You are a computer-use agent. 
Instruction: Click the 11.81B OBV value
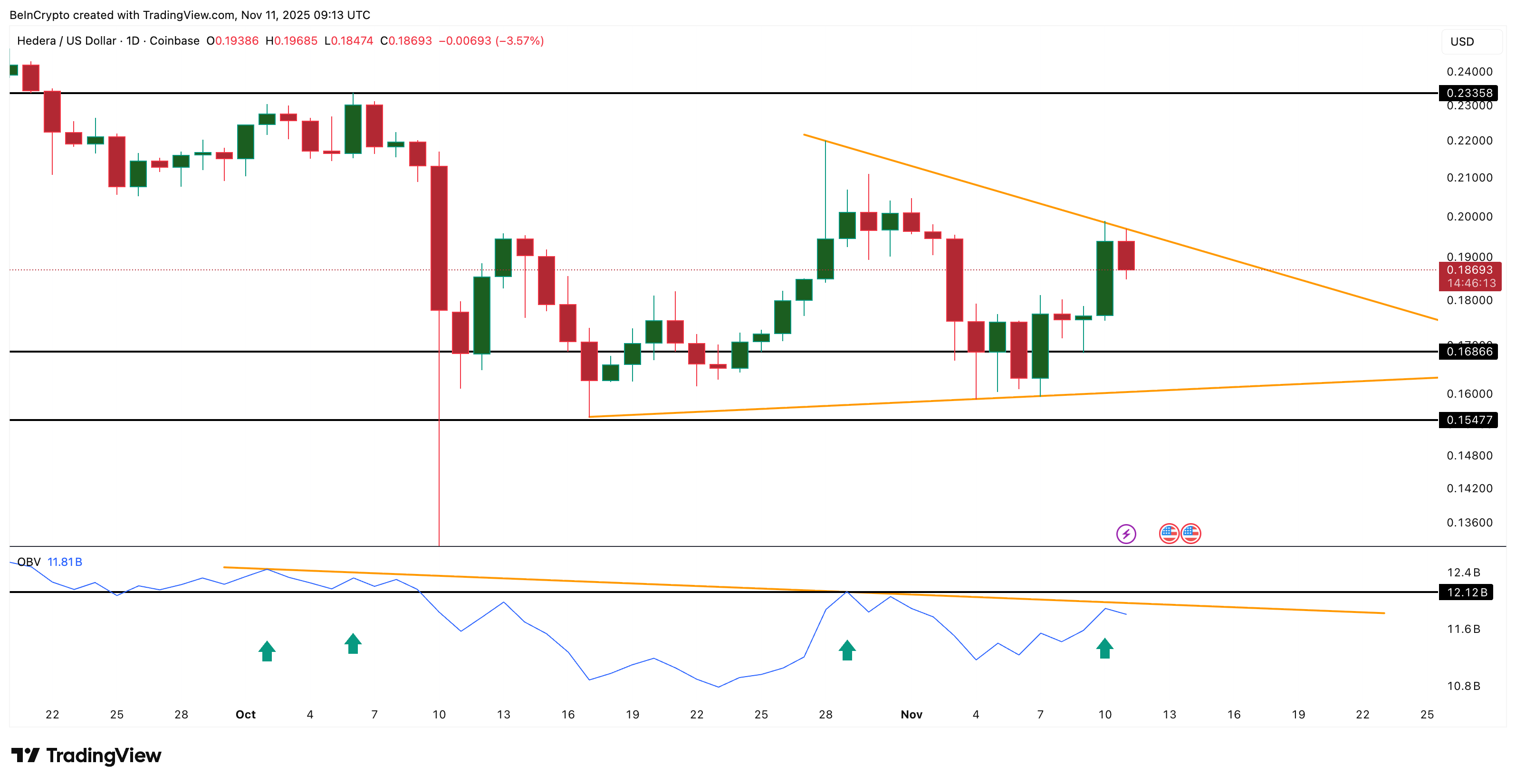pyautogui.click(x=66, y=562)
